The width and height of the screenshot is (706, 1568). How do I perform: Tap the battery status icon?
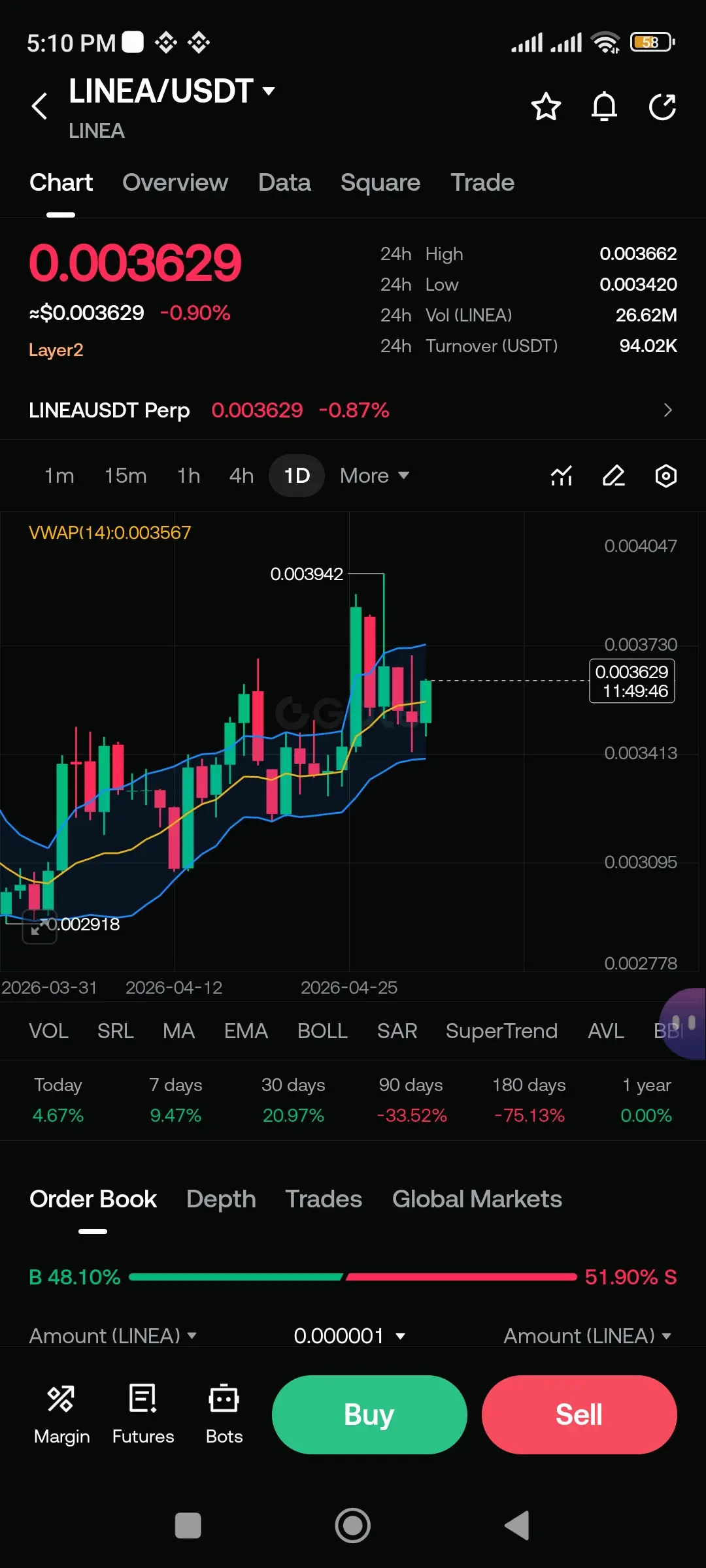[x=652, y=42]
